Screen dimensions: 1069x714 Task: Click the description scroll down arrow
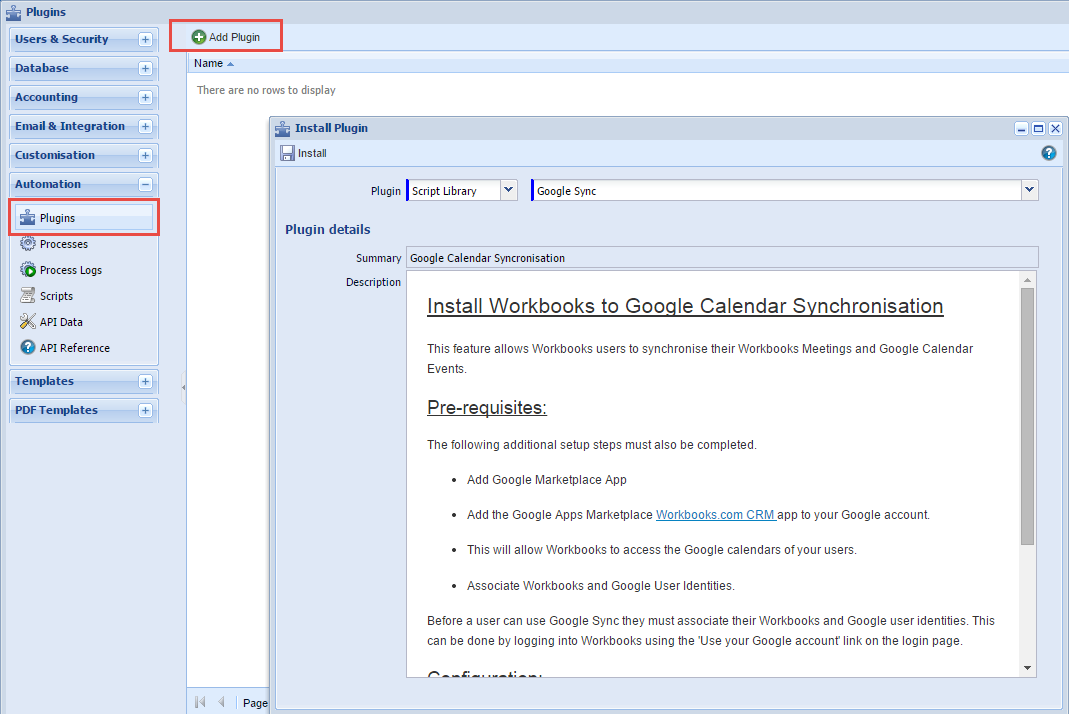1027,668
